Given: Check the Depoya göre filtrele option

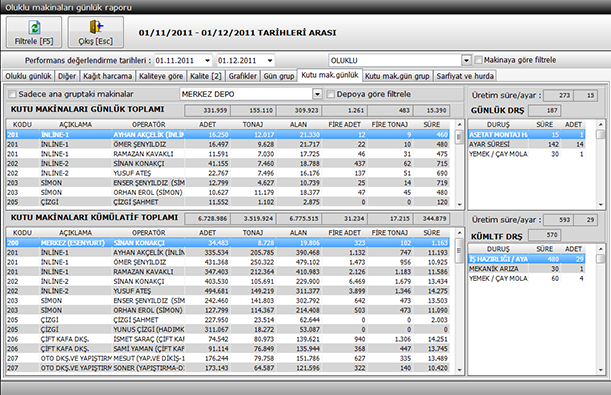Looking at the screenshot, I should [x=330, y=94].
